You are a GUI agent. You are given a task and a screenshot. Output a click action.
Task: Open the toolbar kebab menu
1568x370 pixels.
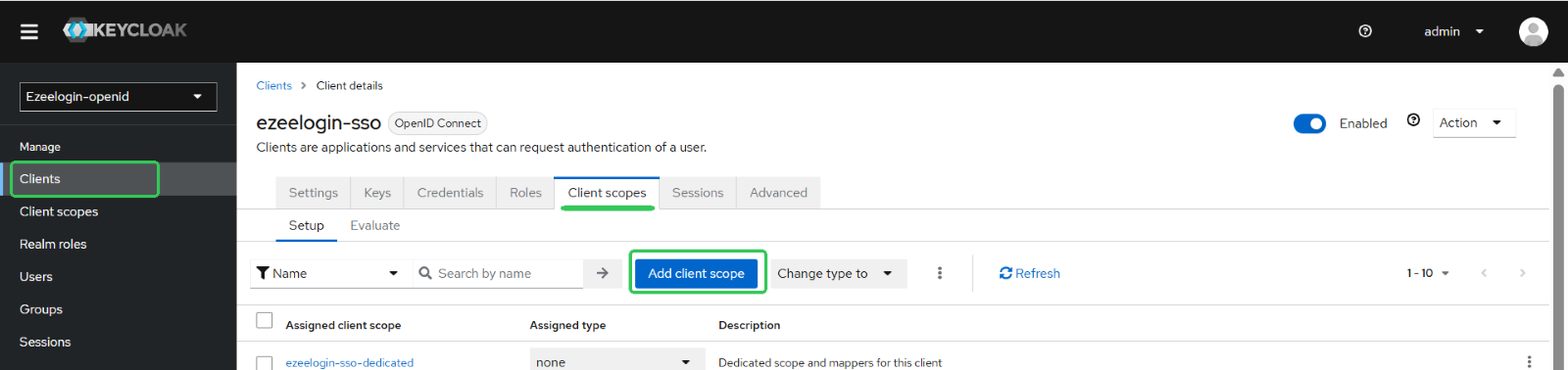click(x=940, y=273)
